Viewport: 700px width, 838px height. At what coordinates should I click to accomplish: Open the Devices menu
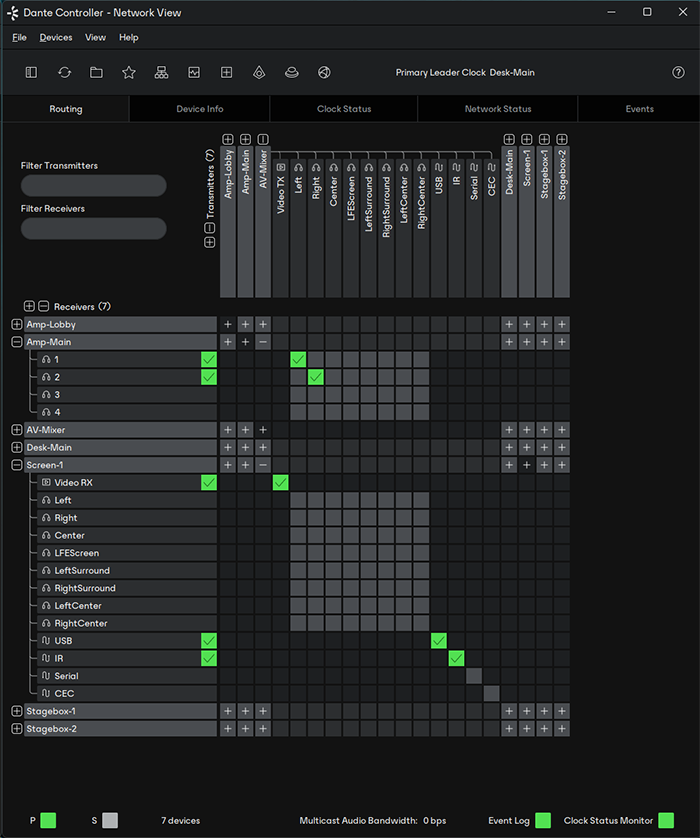(x=56, y=37)
